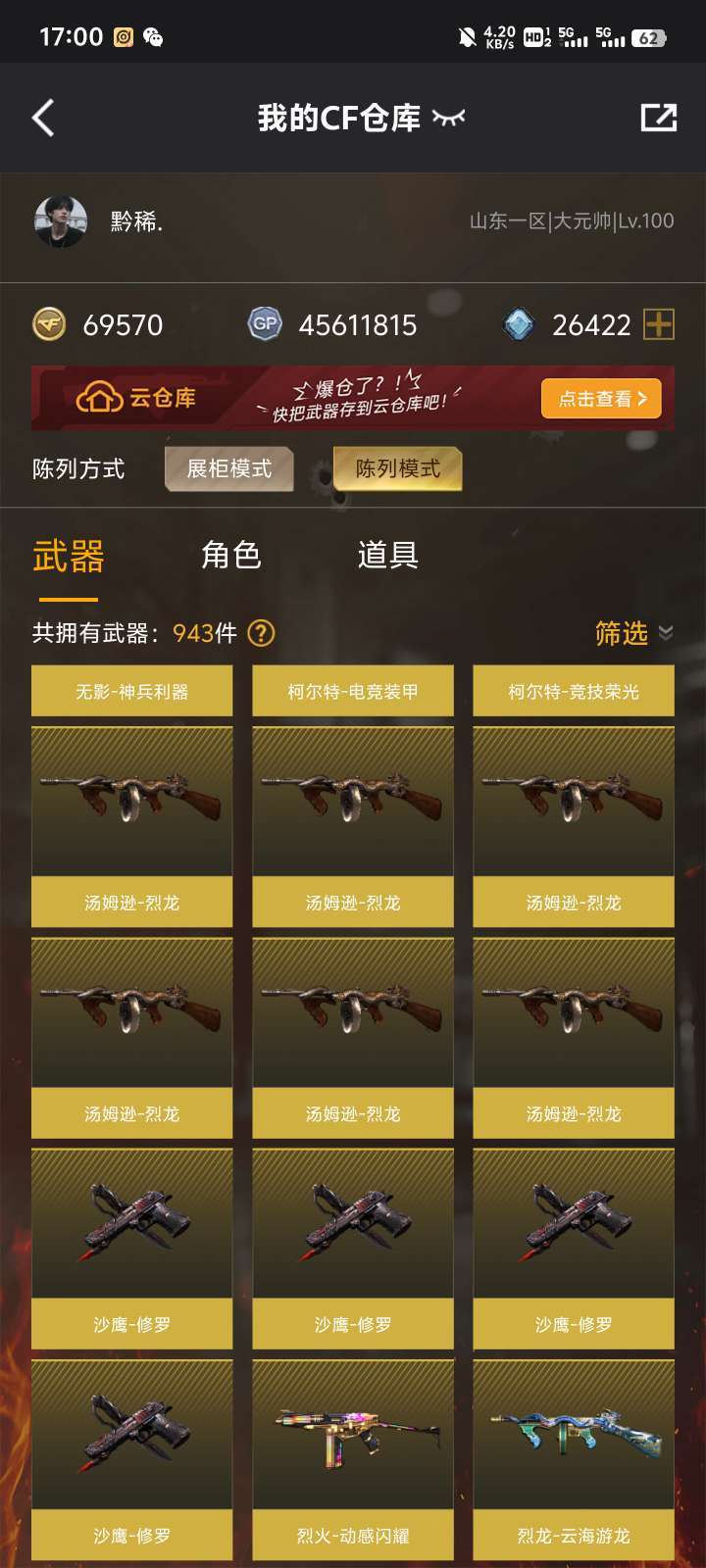706x1568 pixels.
Task: Tap the back arrow icon
Action: click(43, 118)
